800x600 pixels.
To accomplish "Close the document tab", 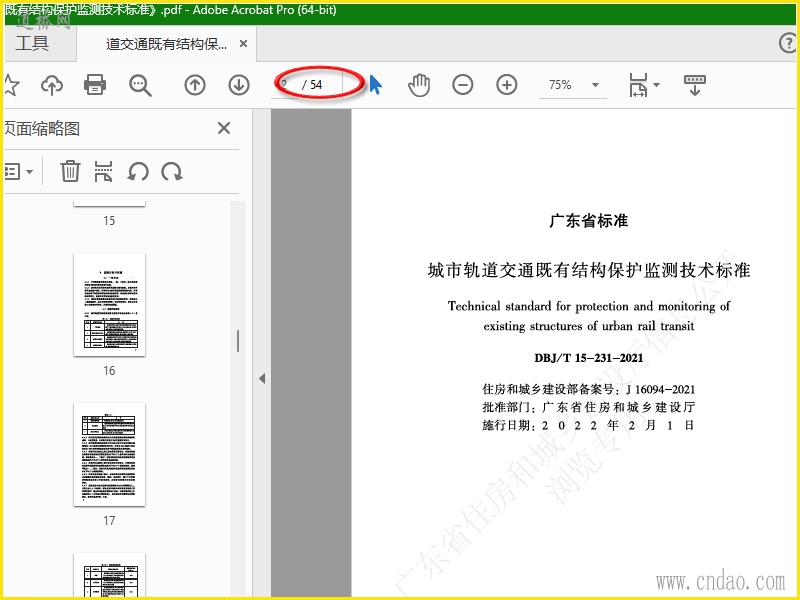I will [244, 44].
